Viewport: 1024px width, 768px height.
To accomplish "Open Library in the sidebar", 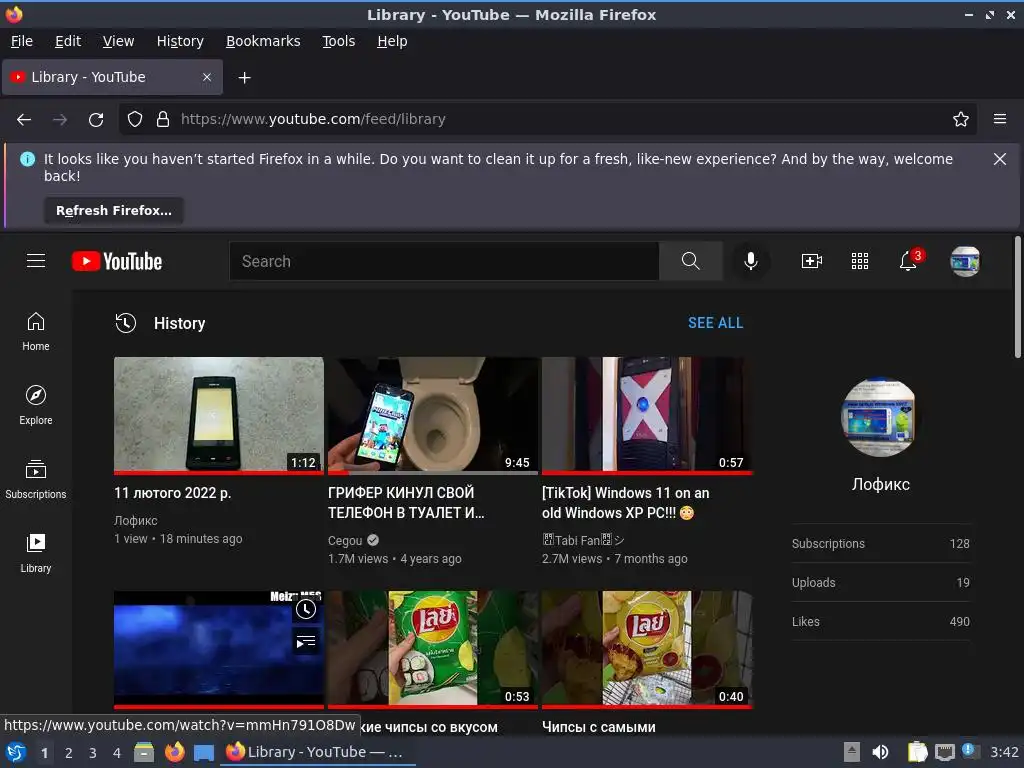I will pos(36,553).
